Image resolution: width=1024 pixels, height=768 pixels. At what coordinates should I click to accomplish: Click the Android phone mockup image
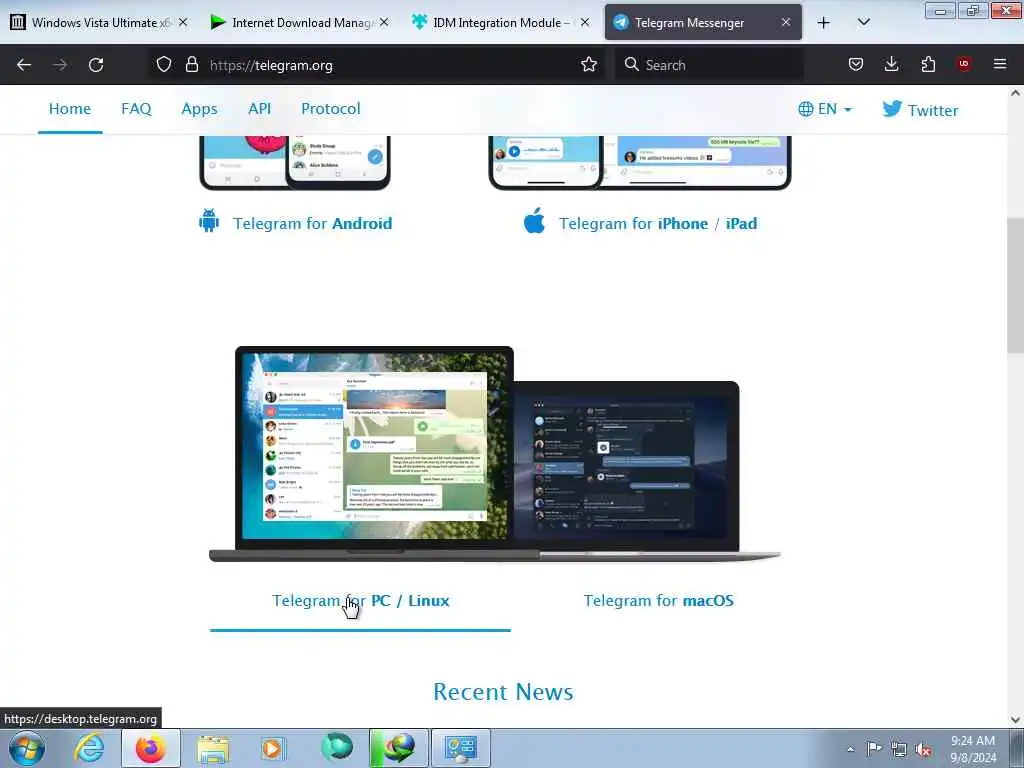tap(295, 163)
